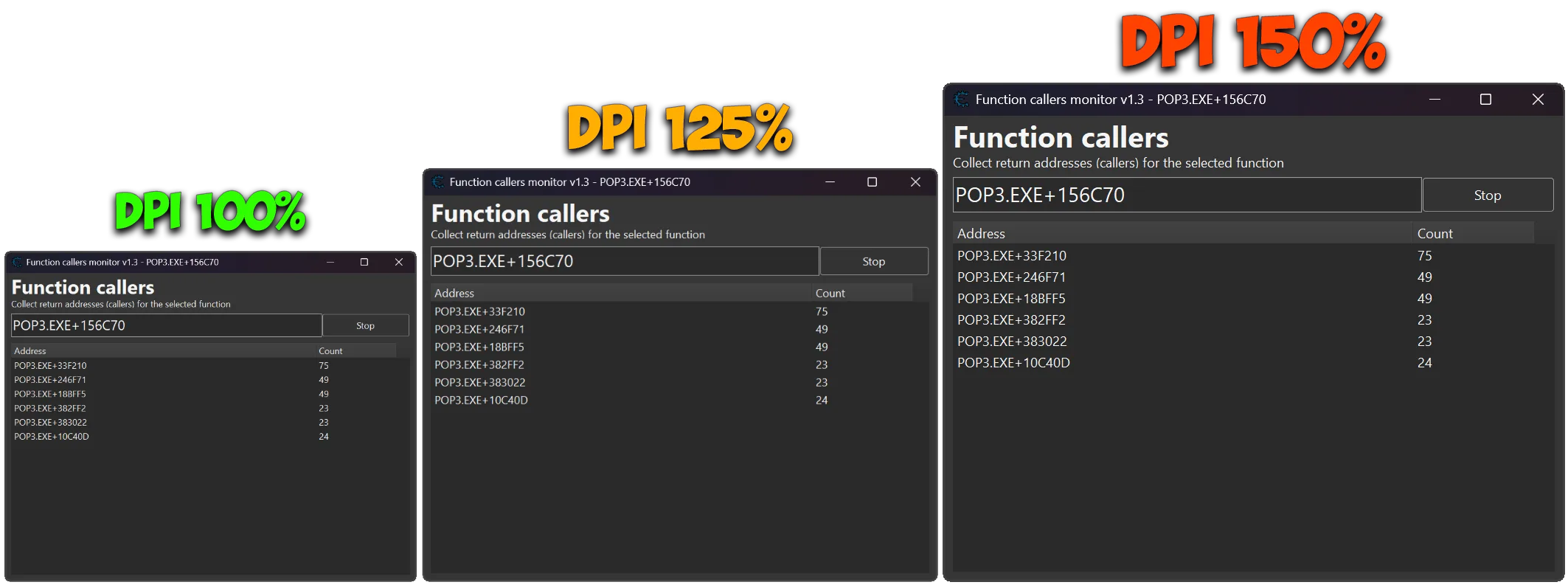Minimize the DPI 100% window
This screenshot has width=1568, height=585.
[x=330, y=262]
